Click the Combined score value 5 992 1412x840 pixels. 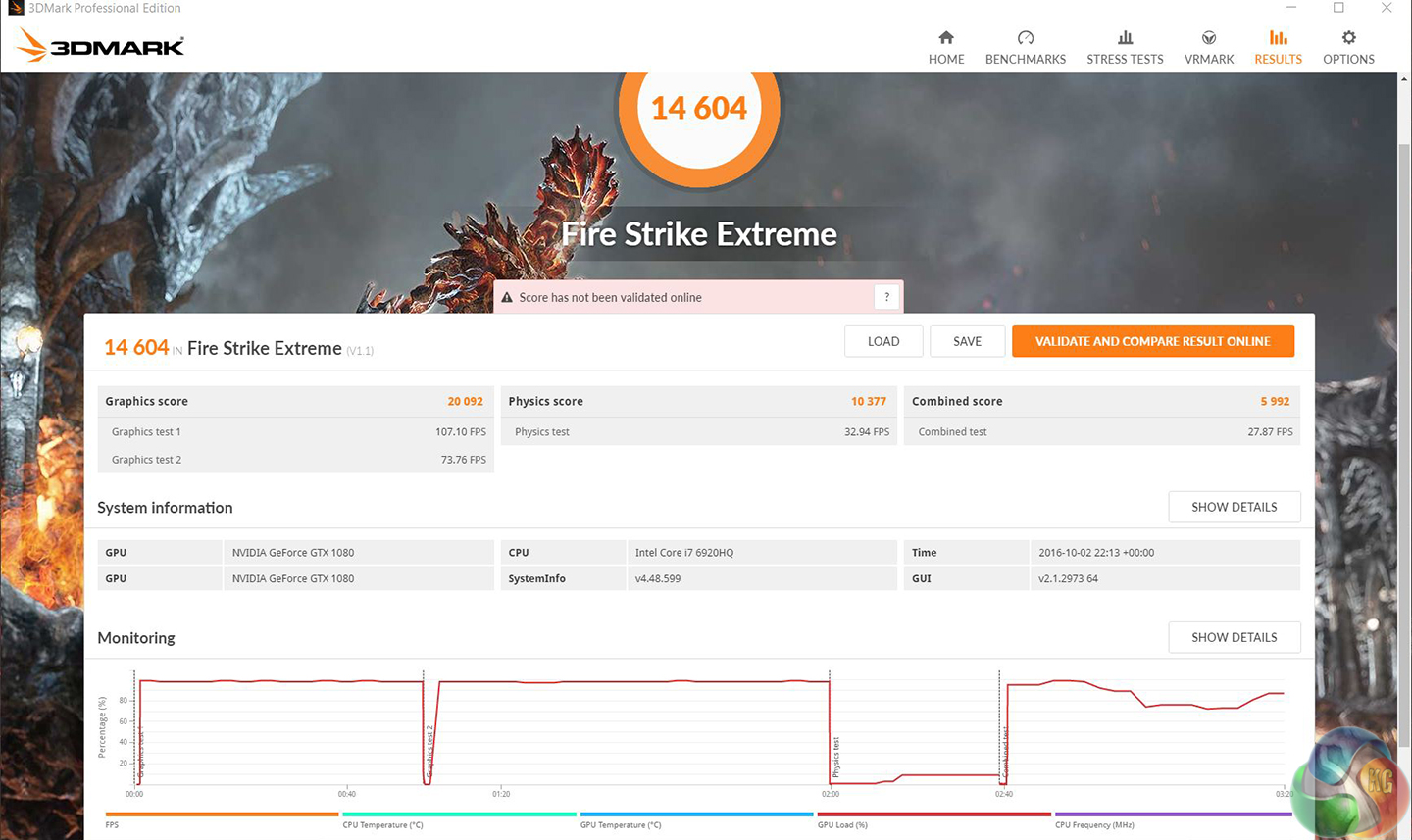click(1275, 401)
